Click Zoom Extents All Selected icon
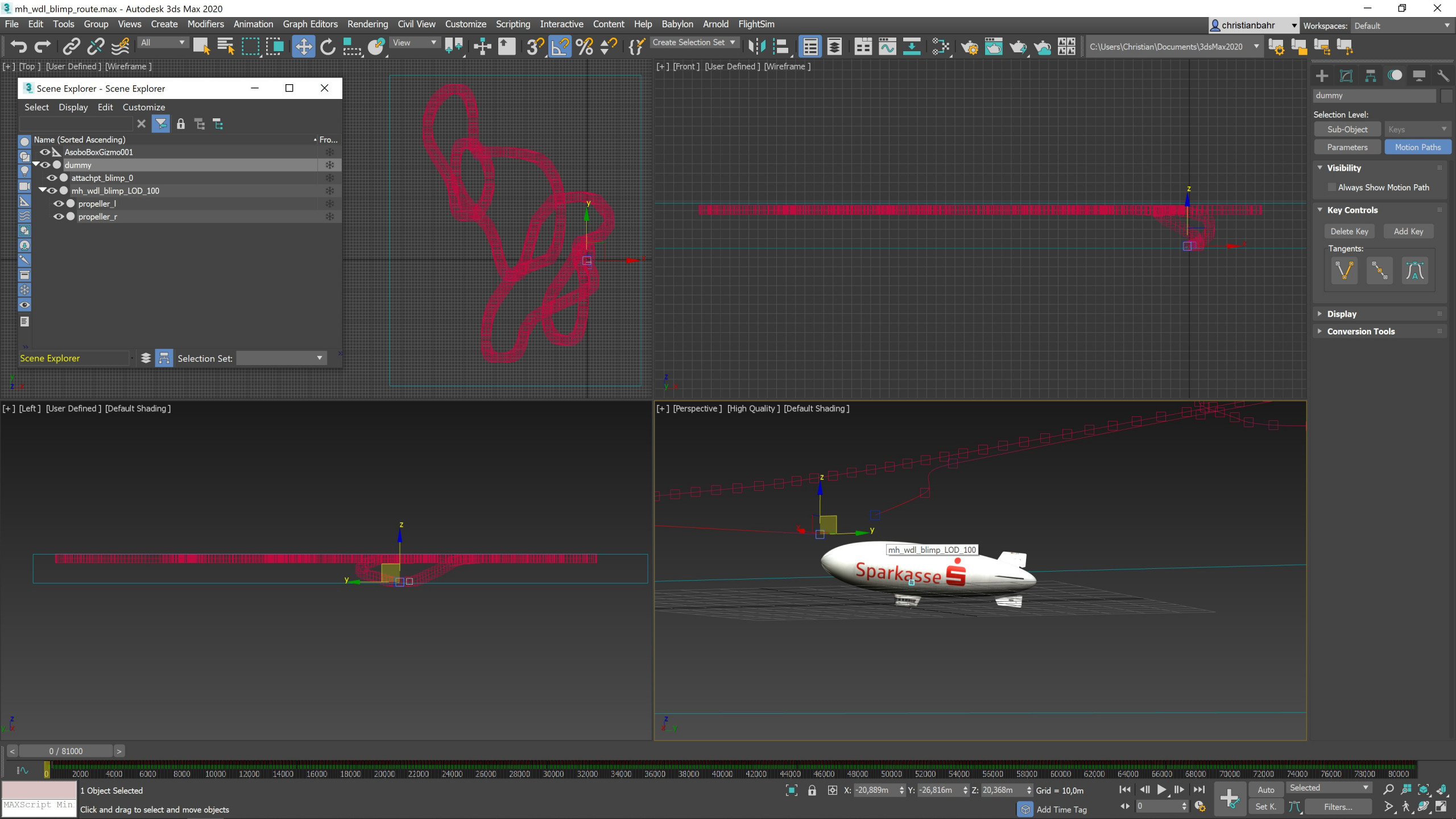The image size is (1456, 819). click(x=1424, y=789)
